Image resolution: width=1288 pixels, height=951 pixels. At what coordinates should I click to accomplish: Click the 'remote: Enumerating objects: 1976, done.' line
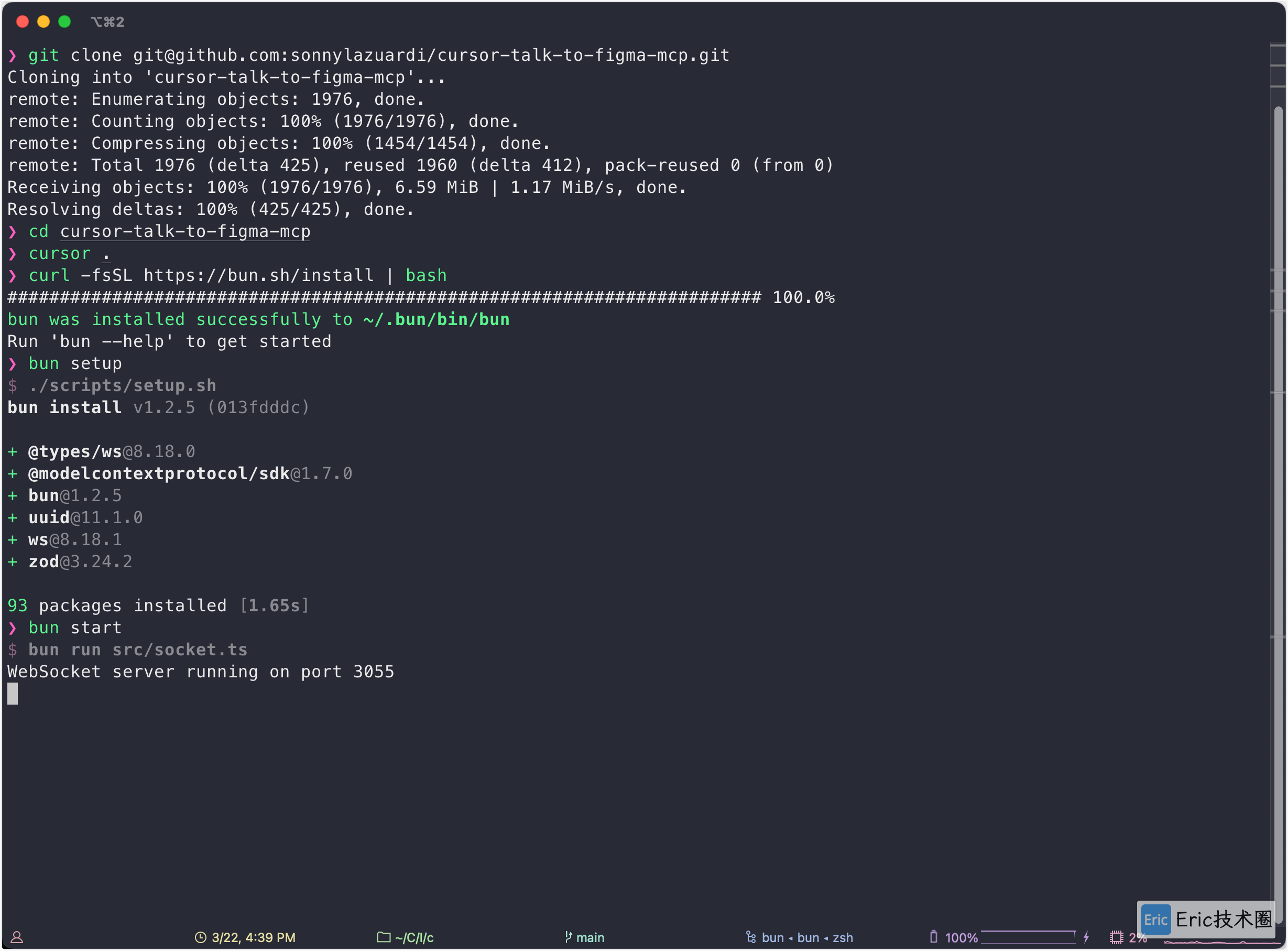(x=216, y=100)
